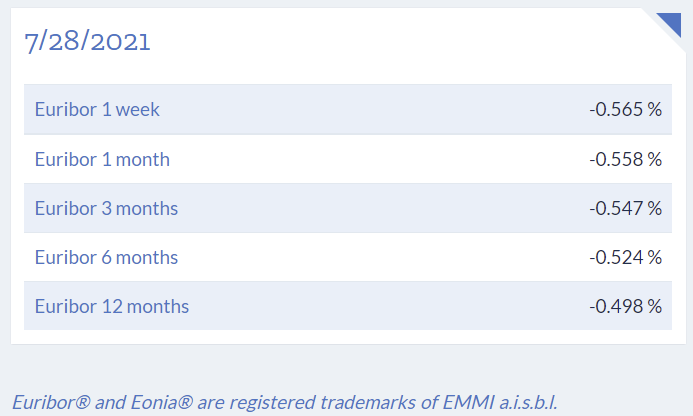Viewport: 693px width, 416px height.
Task: Click the percent sign after -0.565
Action: [x=655, y=110]
